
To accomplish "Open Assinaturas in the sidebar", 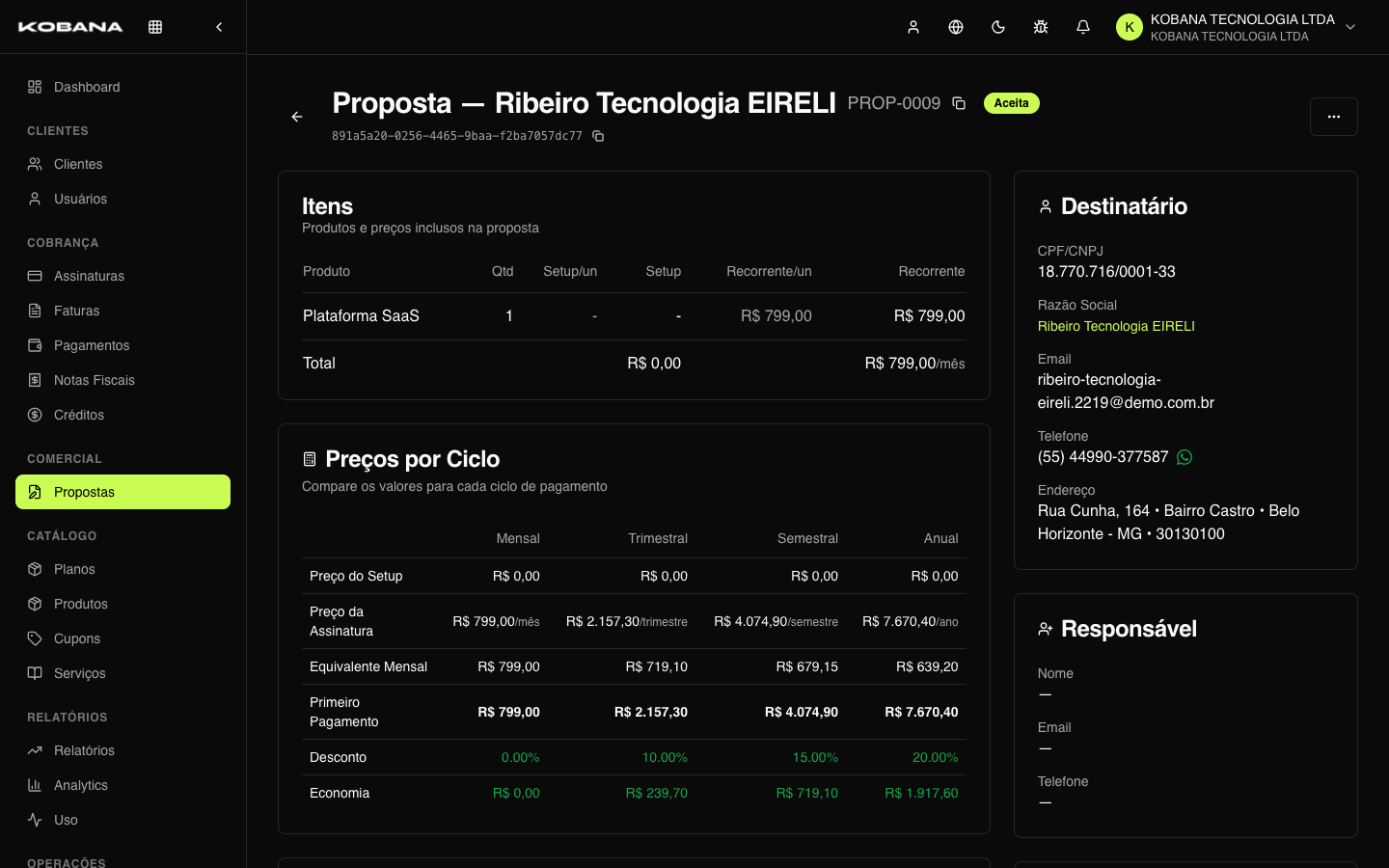I will point(123,276).
